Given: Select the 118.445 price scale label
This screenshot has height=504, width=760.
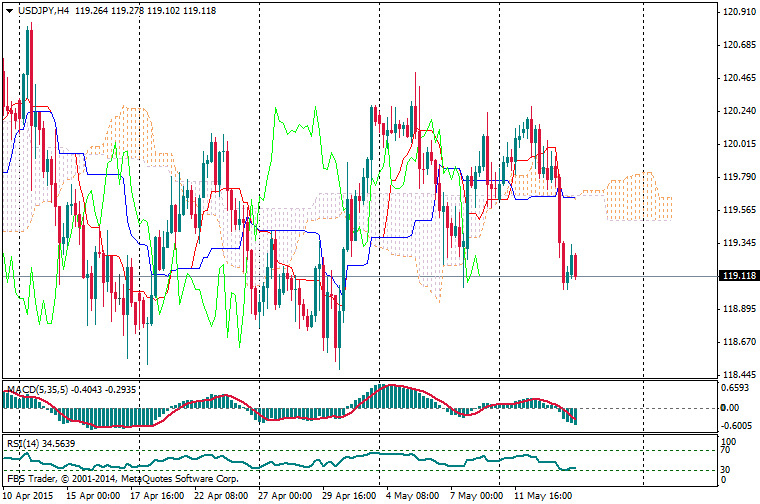Looking at the screenshot, I should 739,375.
